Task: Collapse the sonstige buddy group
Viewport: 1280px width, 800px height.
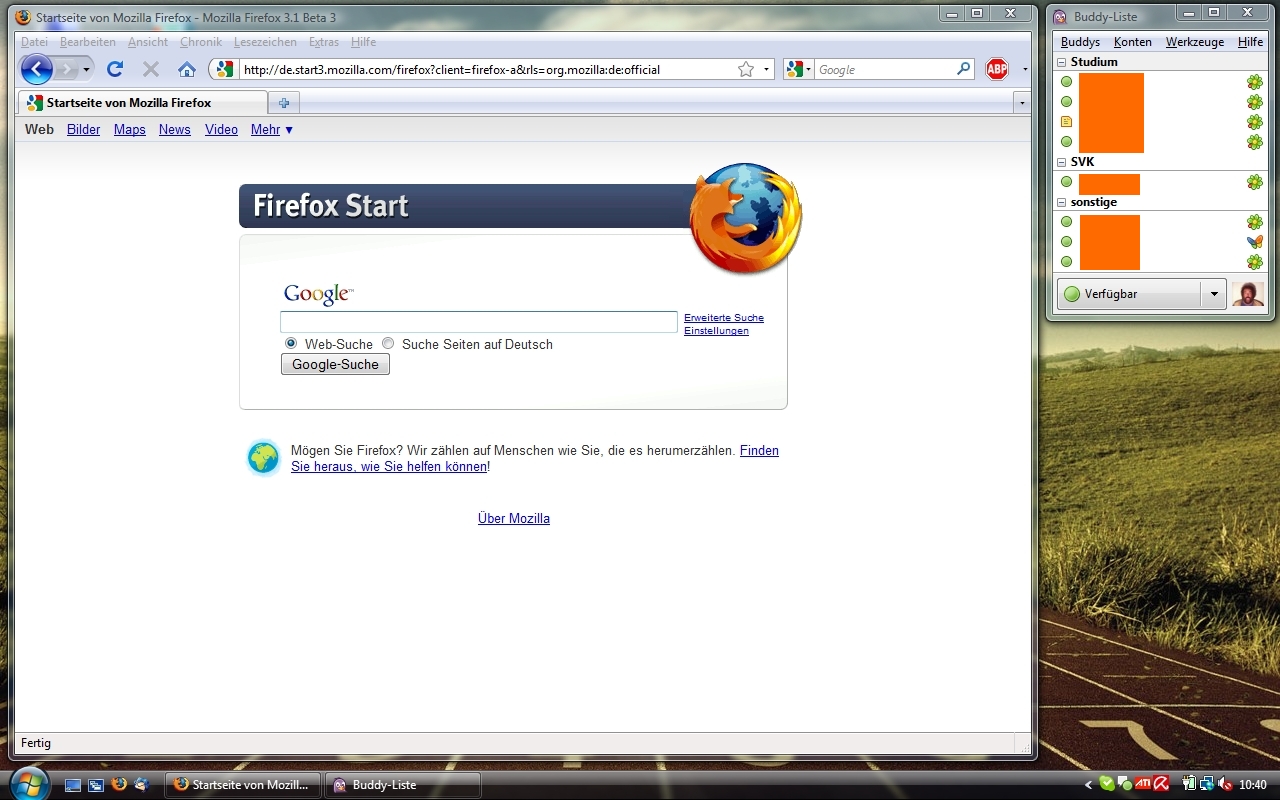Action: click(x=1062, y=202)
